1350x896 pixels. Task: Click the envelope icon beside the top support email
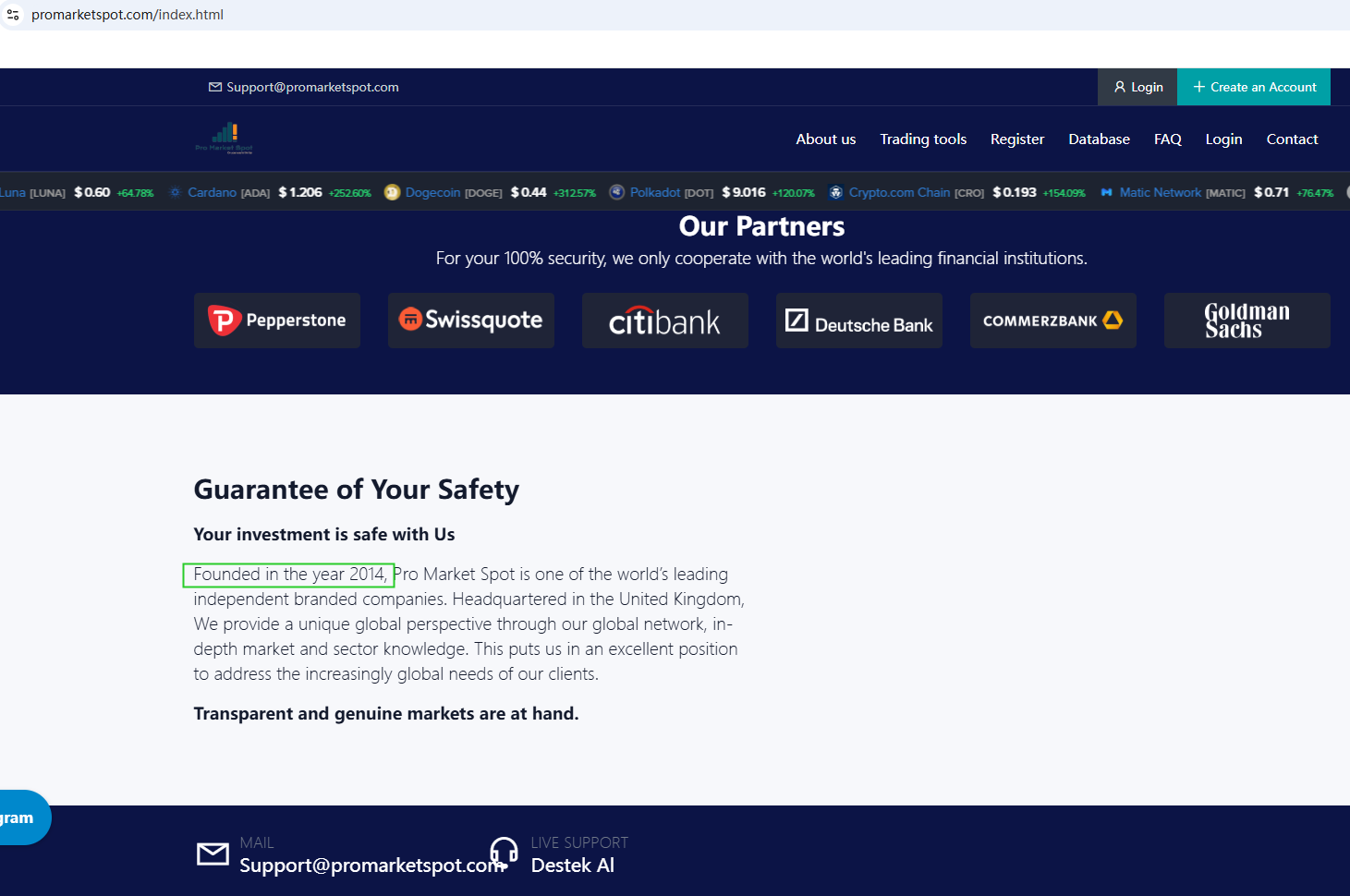coord(215,87)
